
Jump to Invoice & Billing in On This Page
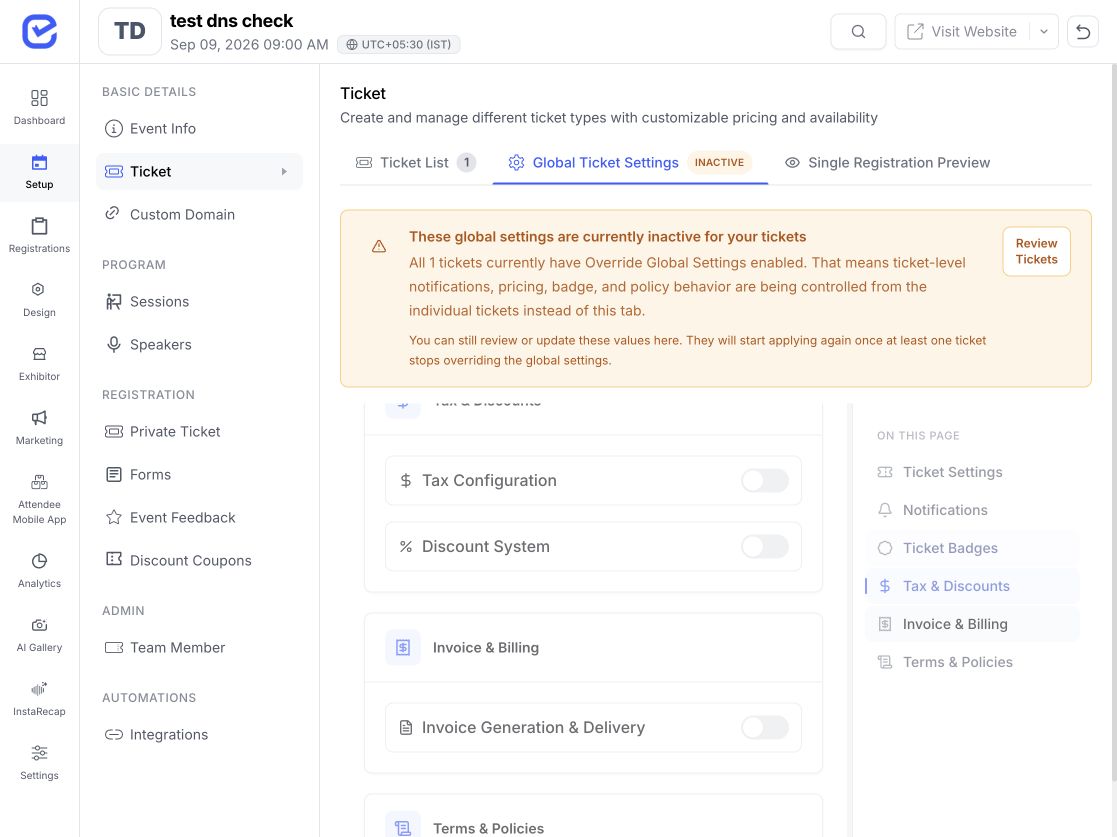tap(972, 624)
